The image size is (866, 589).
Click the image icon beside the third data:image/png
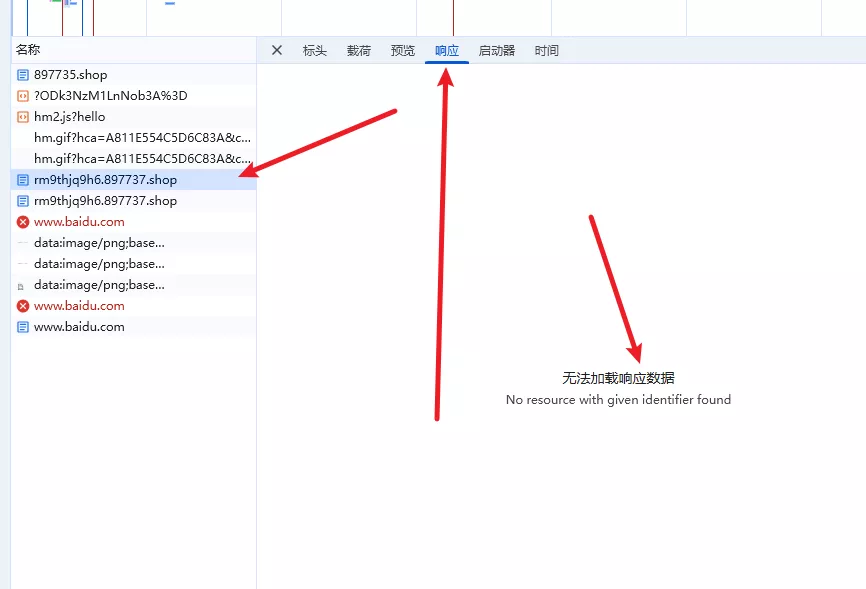point(21,286)
